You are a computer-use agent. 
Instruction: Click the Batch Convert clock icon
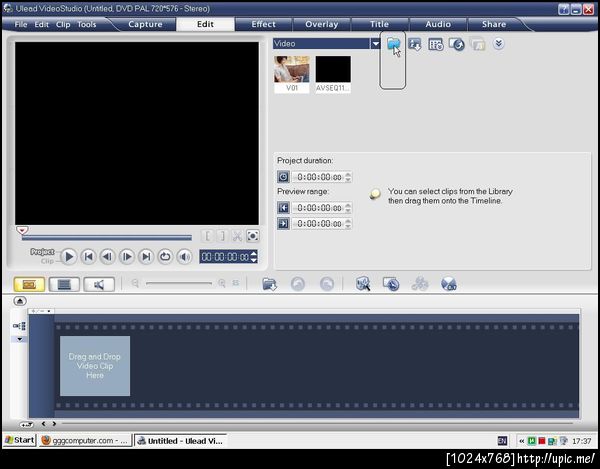click(391, 284)
